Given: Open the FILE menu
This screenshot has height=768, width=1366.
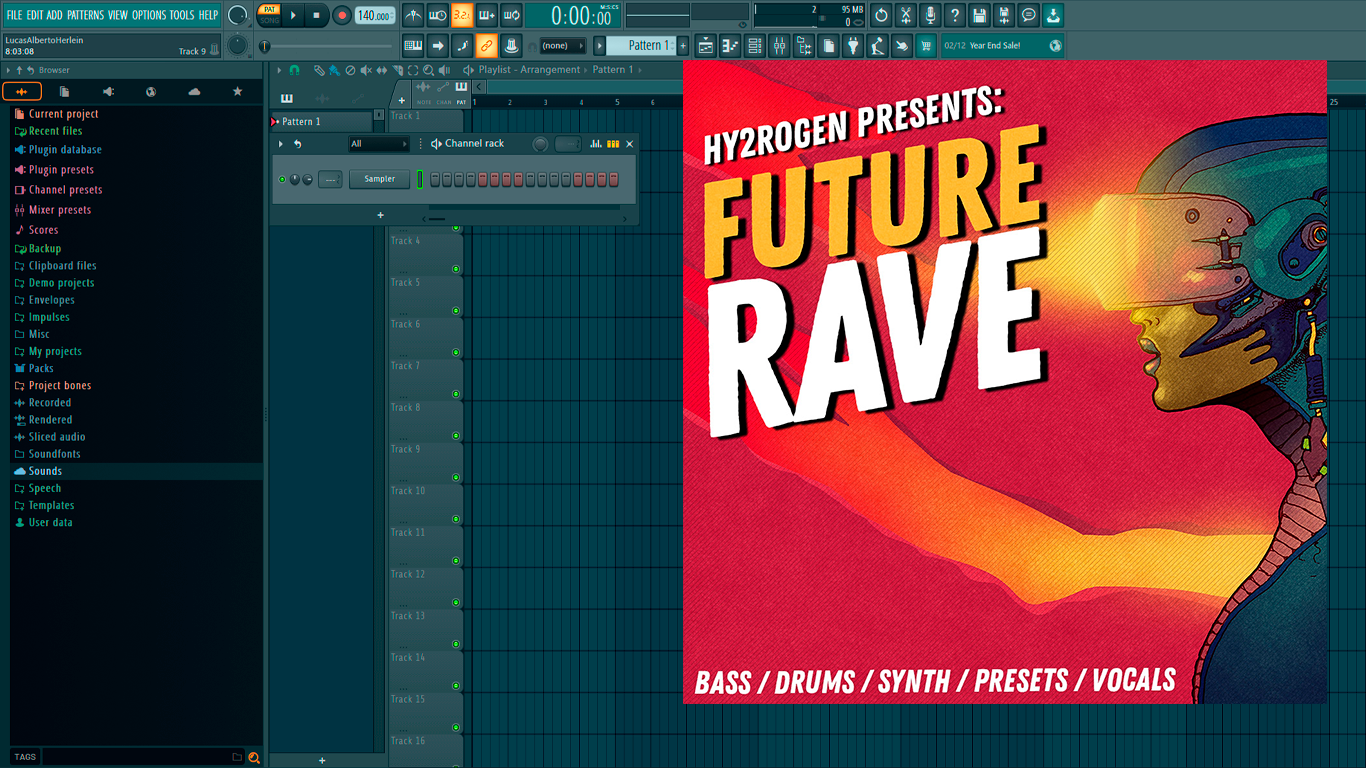Looking at the screenshot, I should pos(14,15).
